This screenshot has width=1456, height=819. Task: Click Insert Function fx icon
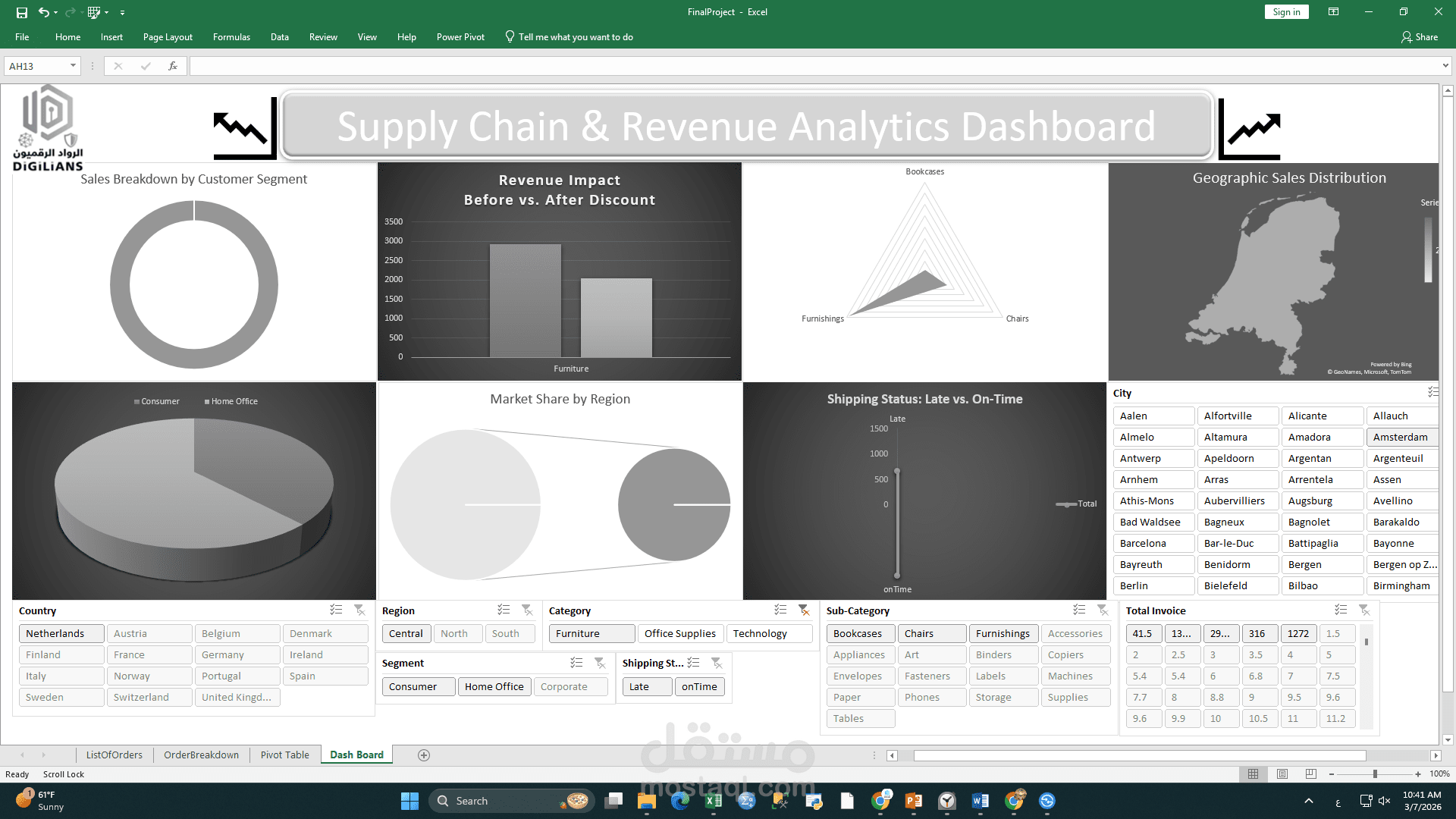(x=173, y=66)
